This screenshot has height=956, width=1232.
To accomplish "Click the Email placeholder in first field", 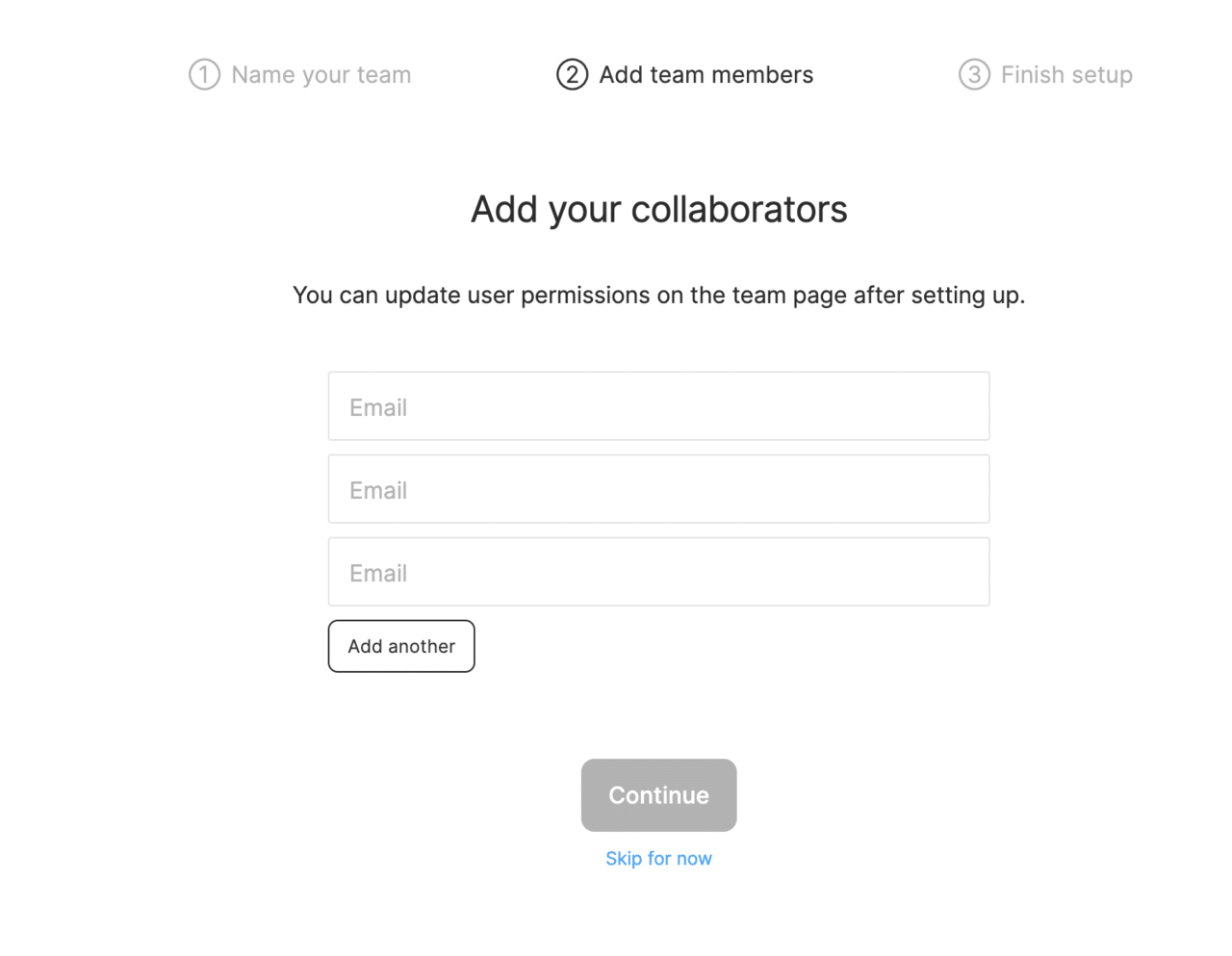I will click(x=378, y=407).
